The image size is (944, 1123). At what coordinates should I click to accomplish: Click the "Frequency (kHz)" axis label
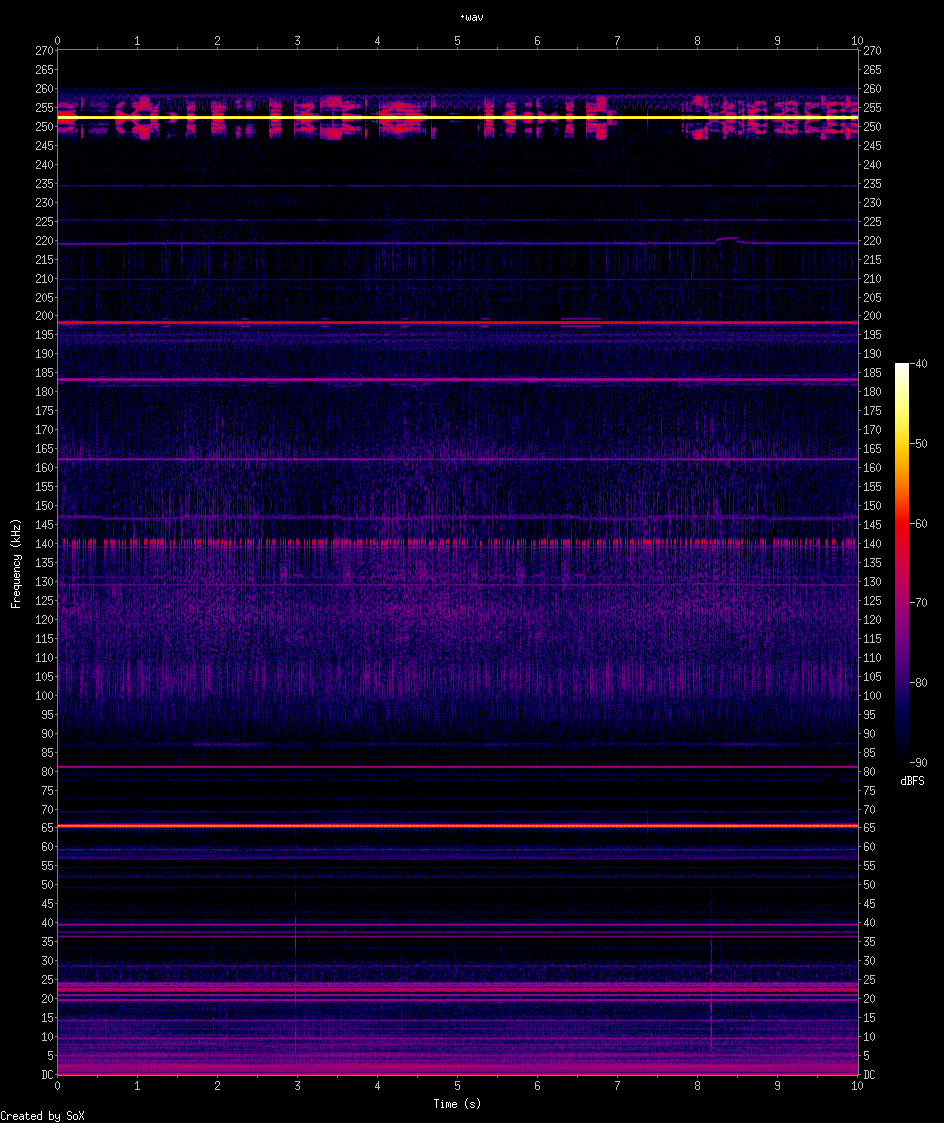coord(16,564)
